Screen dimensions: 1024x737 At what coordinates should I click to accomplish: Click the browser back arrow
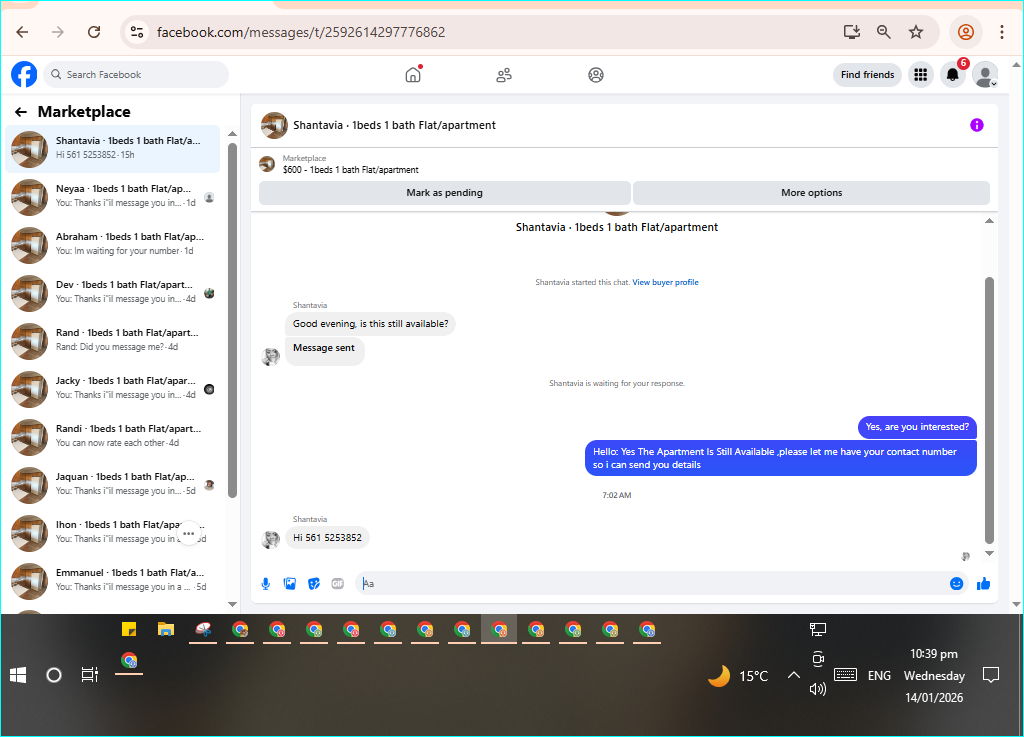22,32
